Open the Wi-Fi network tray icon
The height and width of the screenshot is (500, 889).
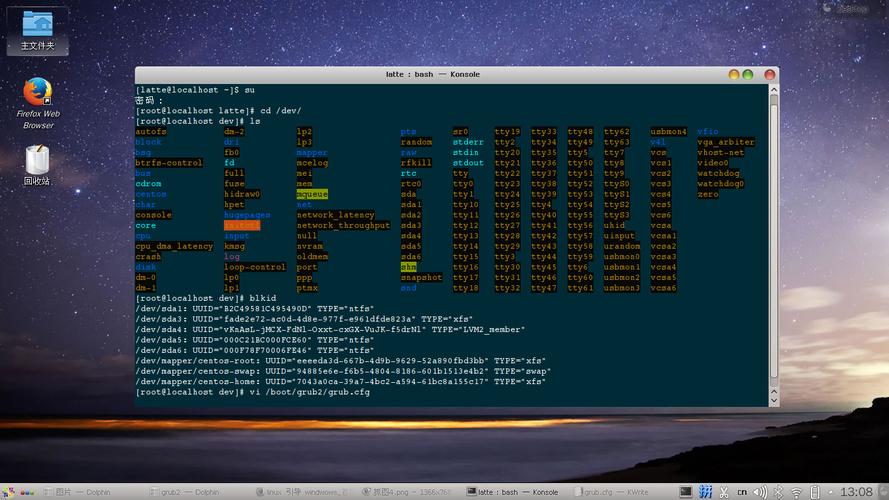797,492
